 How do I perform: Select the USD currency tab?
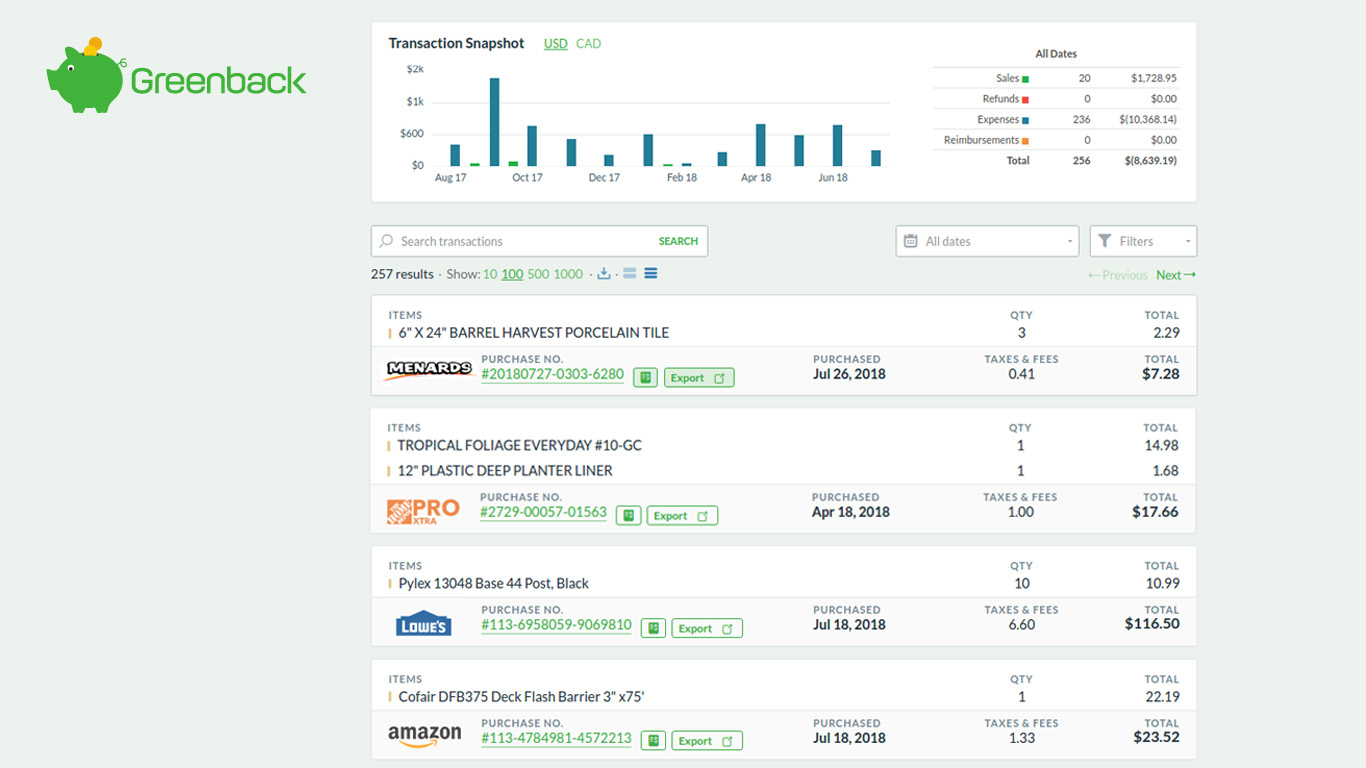[x=555, y=43]
